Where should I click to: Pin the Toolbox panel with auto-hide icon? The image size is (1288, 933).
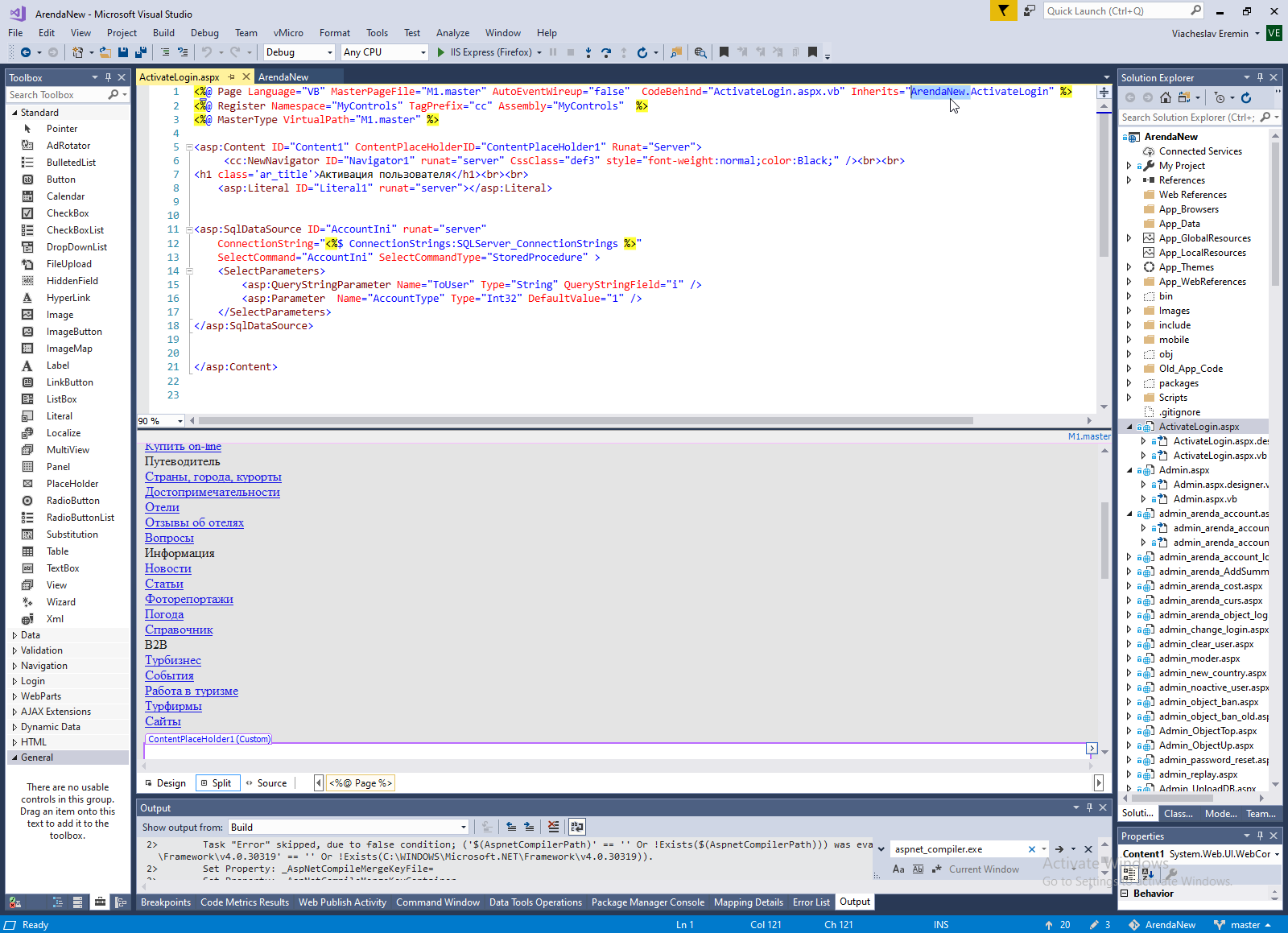pos(108,77)
